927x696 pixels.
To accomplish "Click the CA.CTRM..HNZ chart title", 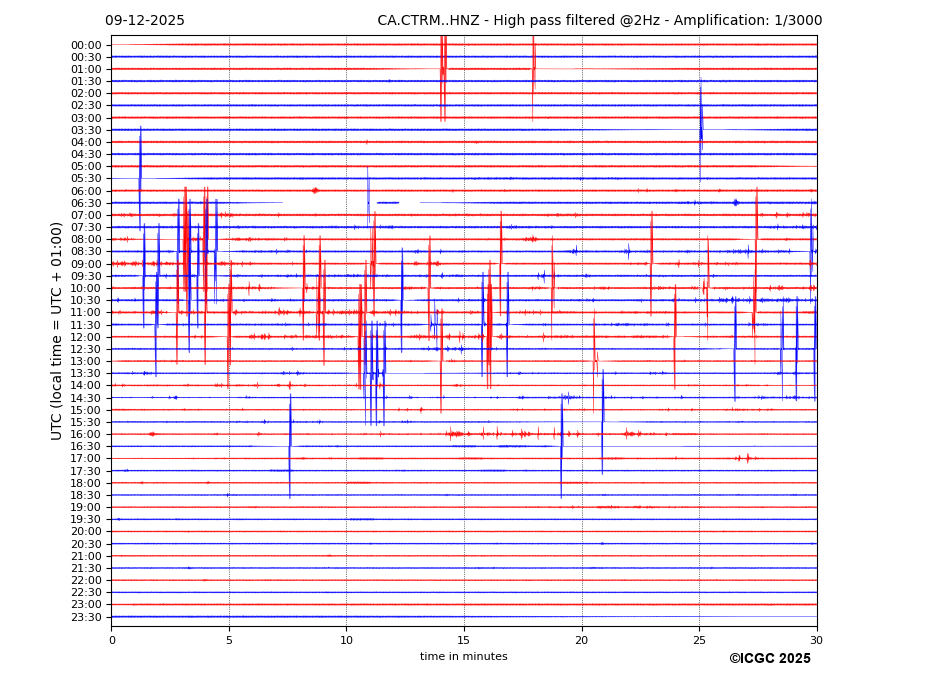I will [599, 21].
